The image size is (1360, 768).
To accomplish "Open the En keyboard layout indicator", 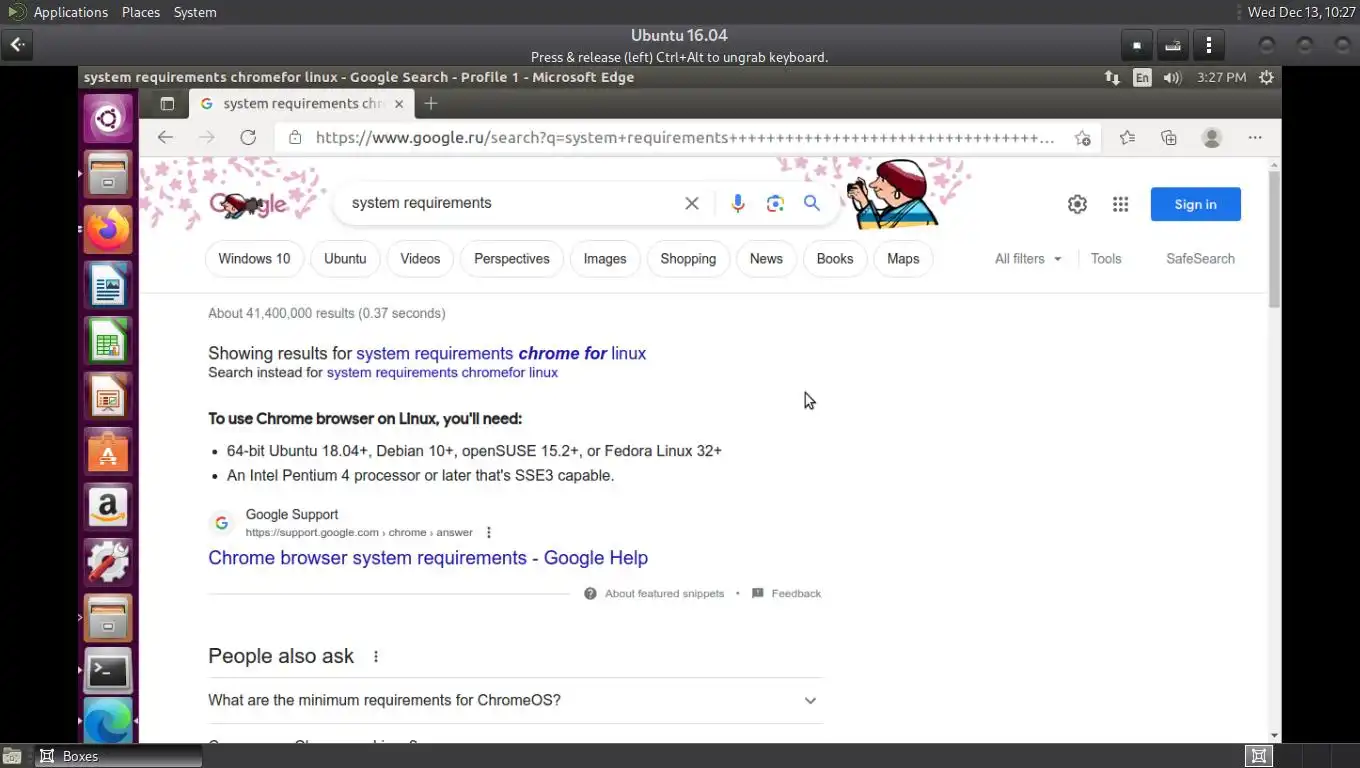I will click(1142, 77).
